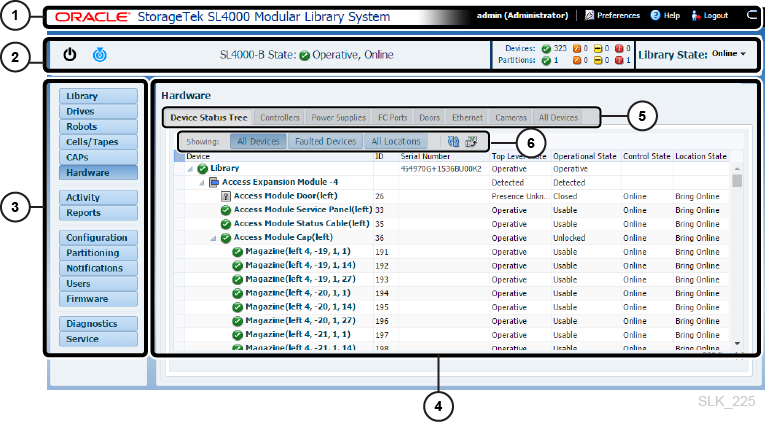
Task: Open the Notifications navigation button
Action: pyautogui.click(x=98, y=268)
